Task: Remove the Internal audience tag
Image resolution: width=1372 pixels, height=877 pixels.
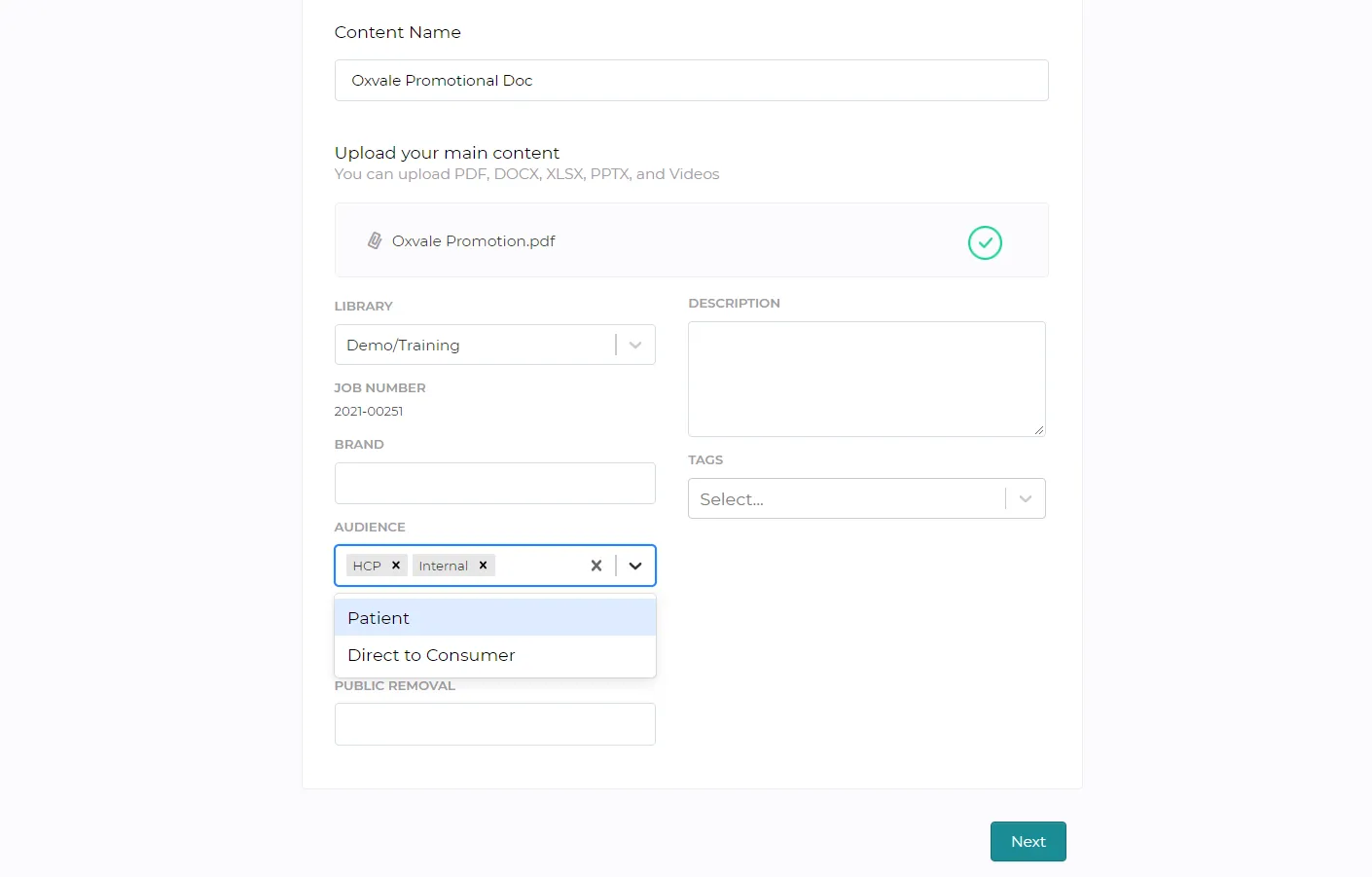Action: [x=483, y=566]
